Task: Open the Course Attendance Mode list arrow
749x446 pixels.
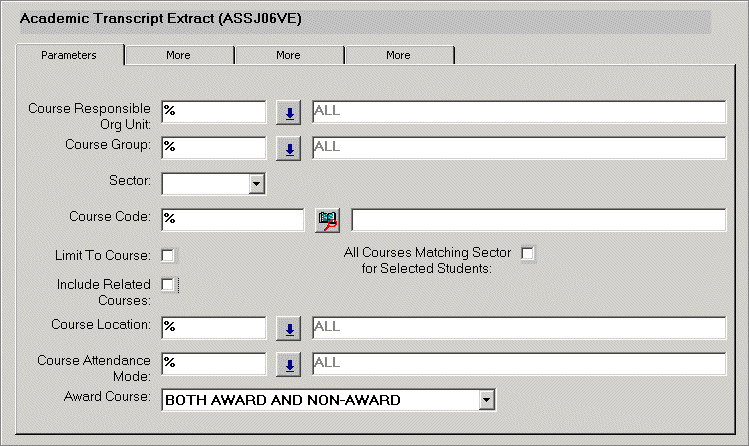Action: (x=289, y=365)
